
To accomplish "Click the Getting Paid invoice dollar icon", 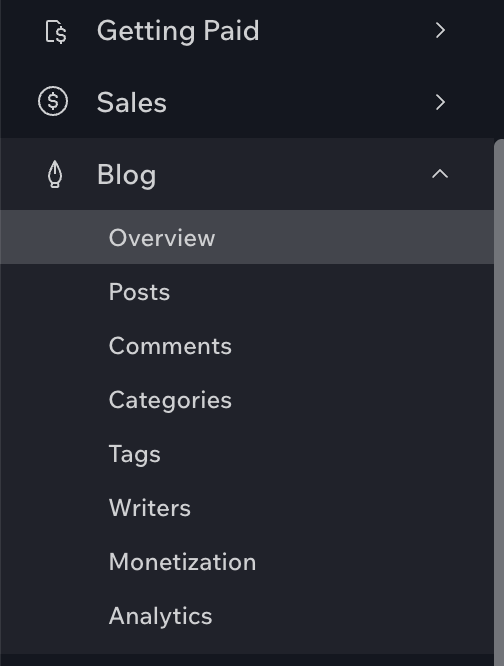I will pyautogui.click(x=56, y=31).
